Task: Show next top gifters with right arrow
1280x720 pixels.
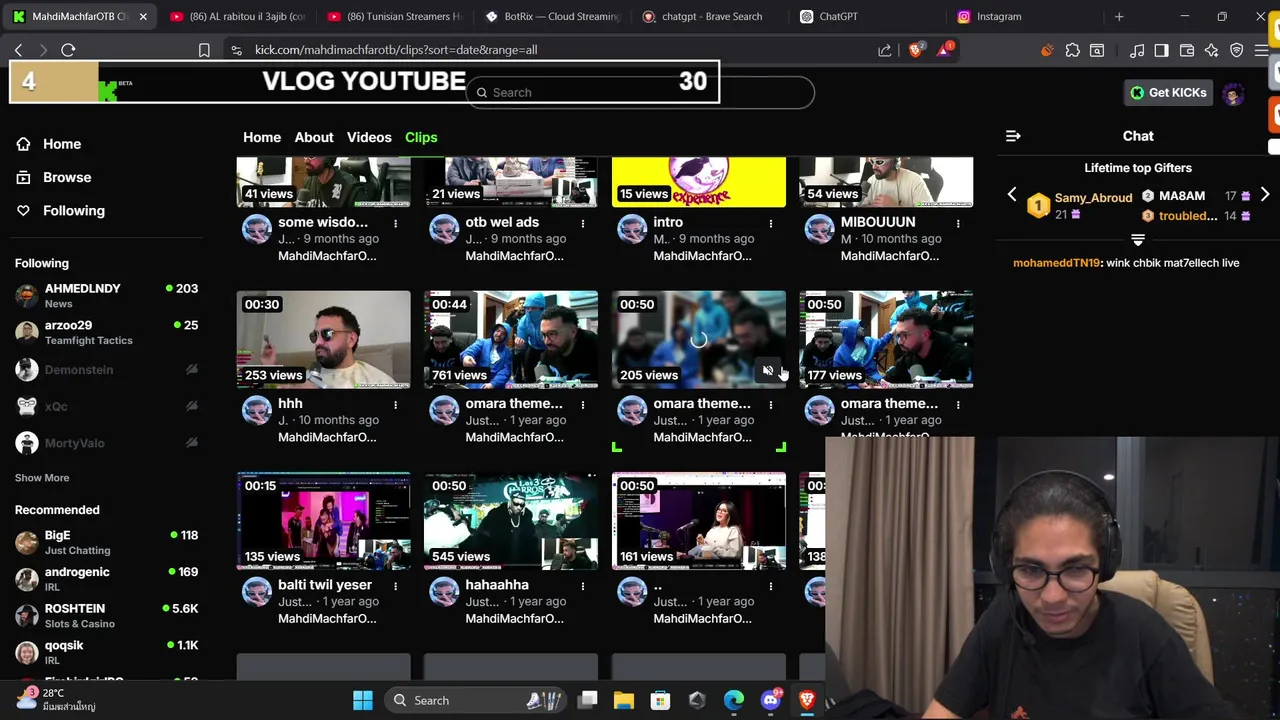Action: pos(1265,196)
